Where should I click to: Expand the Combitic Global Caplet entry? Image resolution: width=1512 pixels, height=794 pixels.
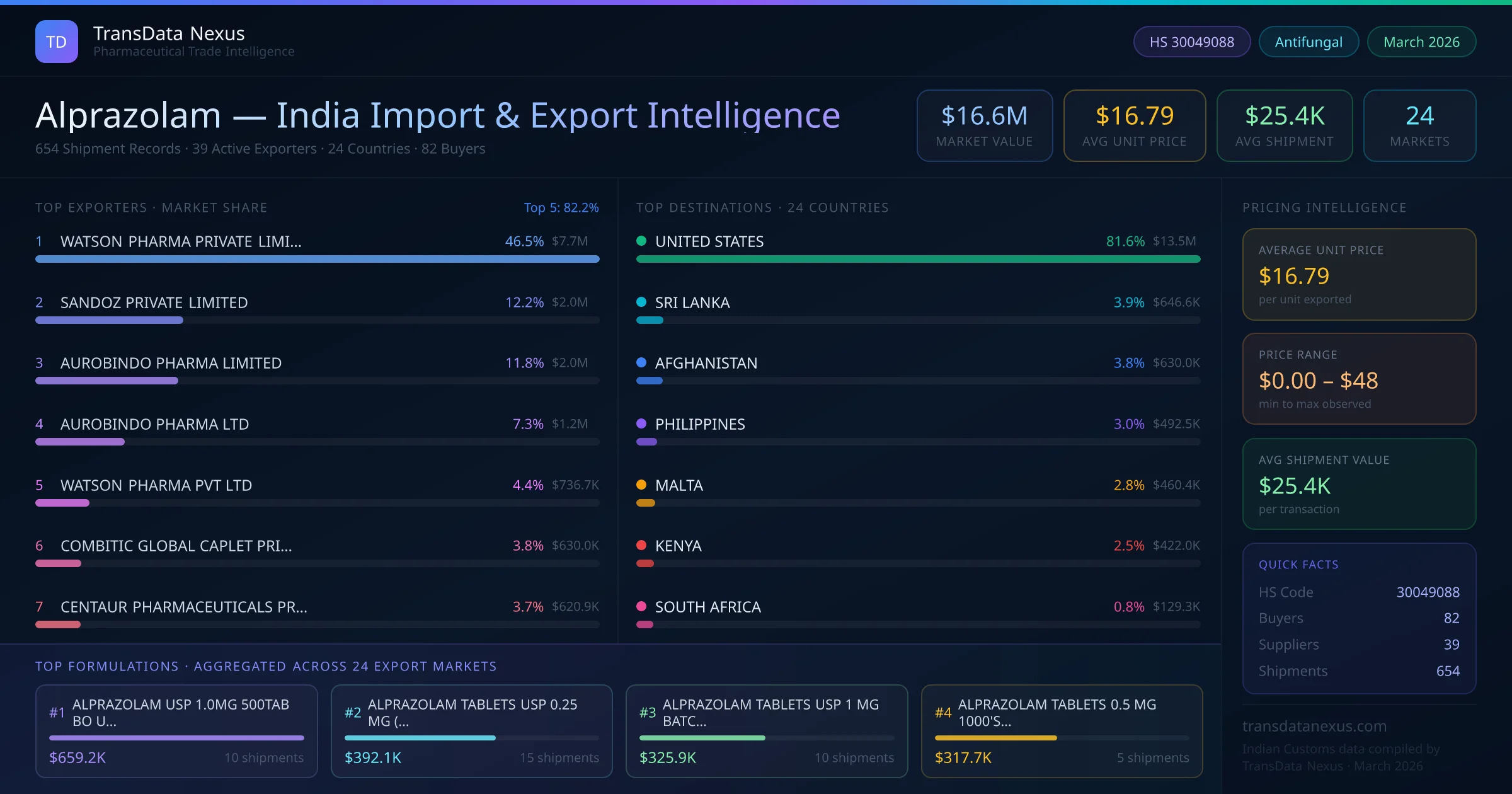click(x=176, y=546)
